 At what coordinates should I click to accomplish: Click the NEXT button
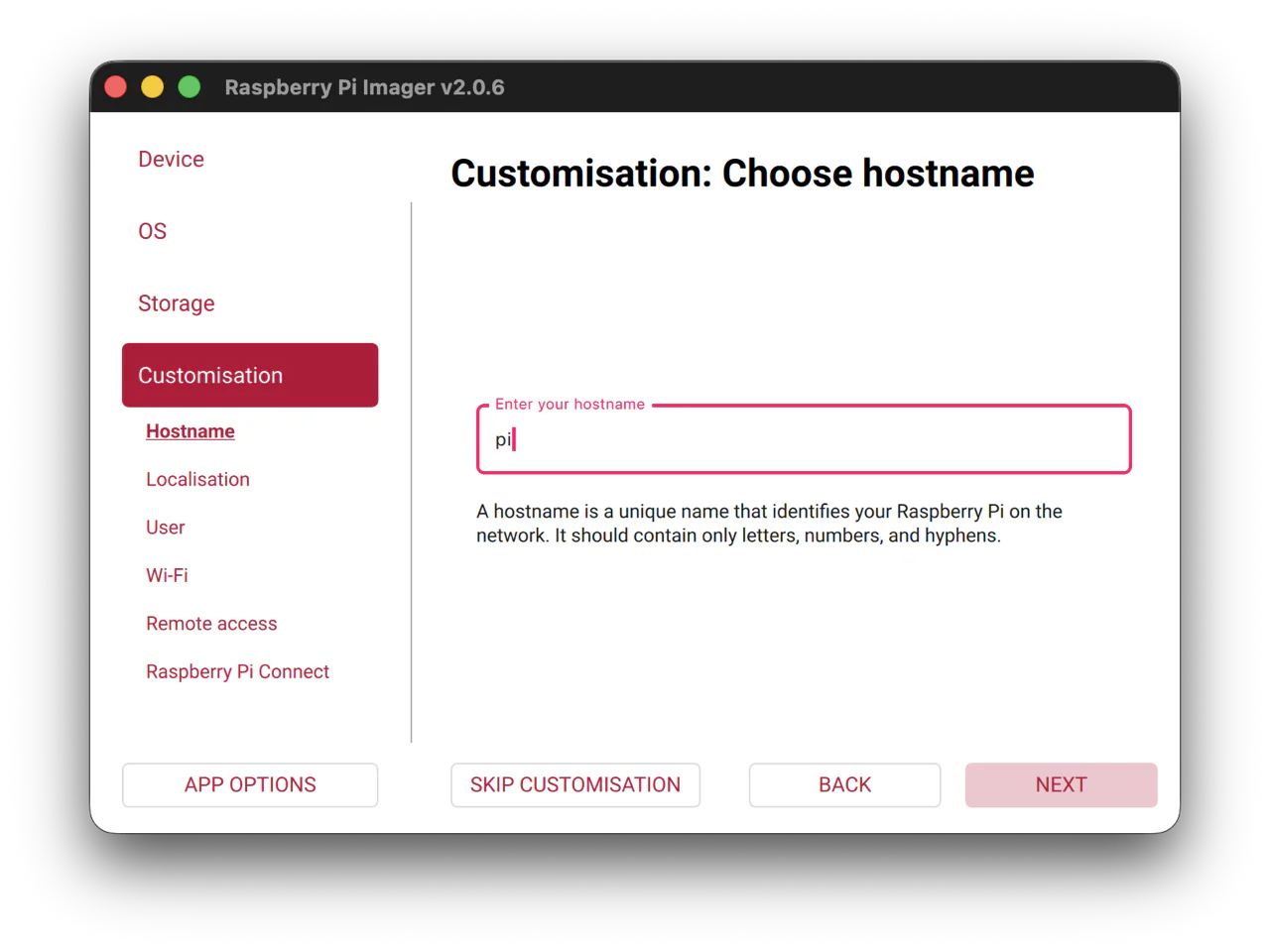pos(1061,784)
